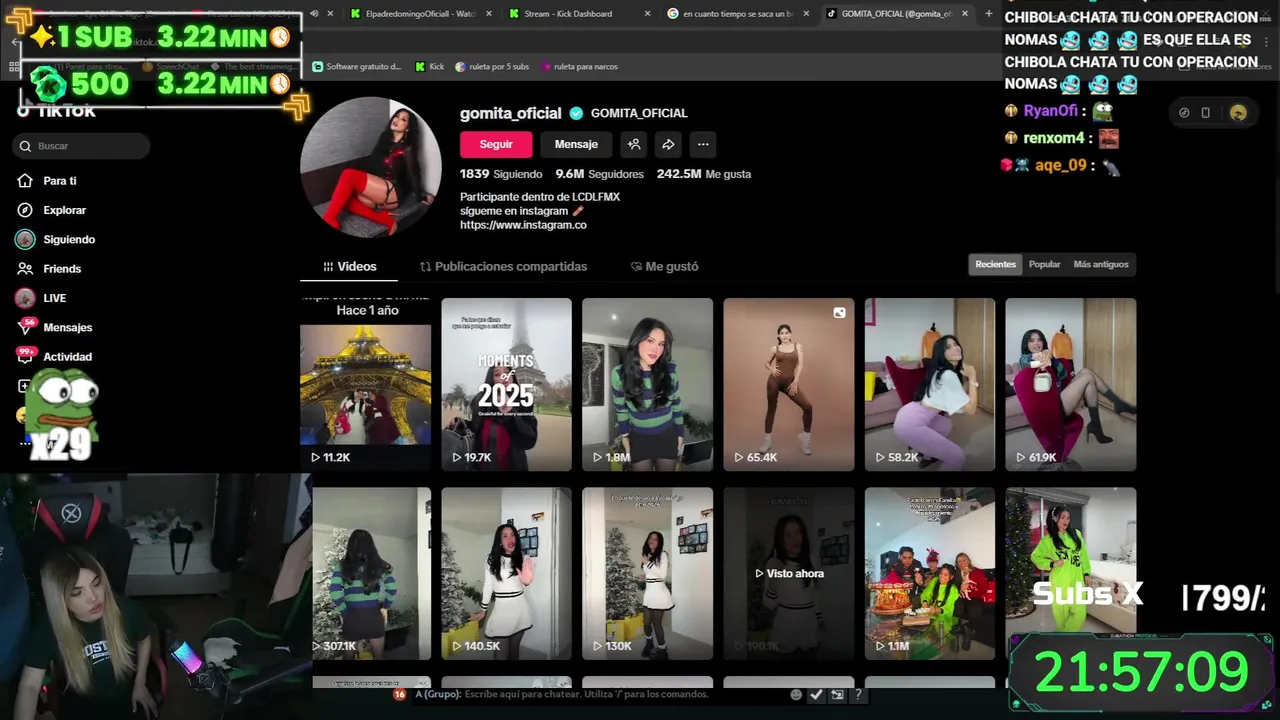Click aqe_09 username in chat overlay
1280x720 pixels.
1061,165
